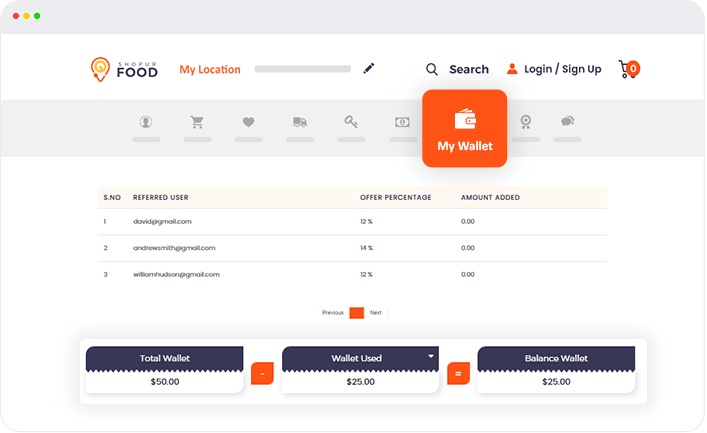Open the cart orders tab icon
The image size is (707, 433).
[197, 122]
